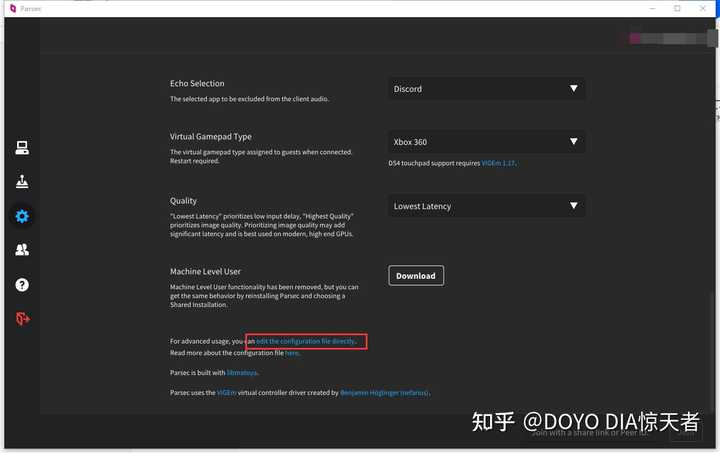Viewport: 720px width, 453px height.
Task: Open the Arcade joystick icon
Action: (22, 182)
